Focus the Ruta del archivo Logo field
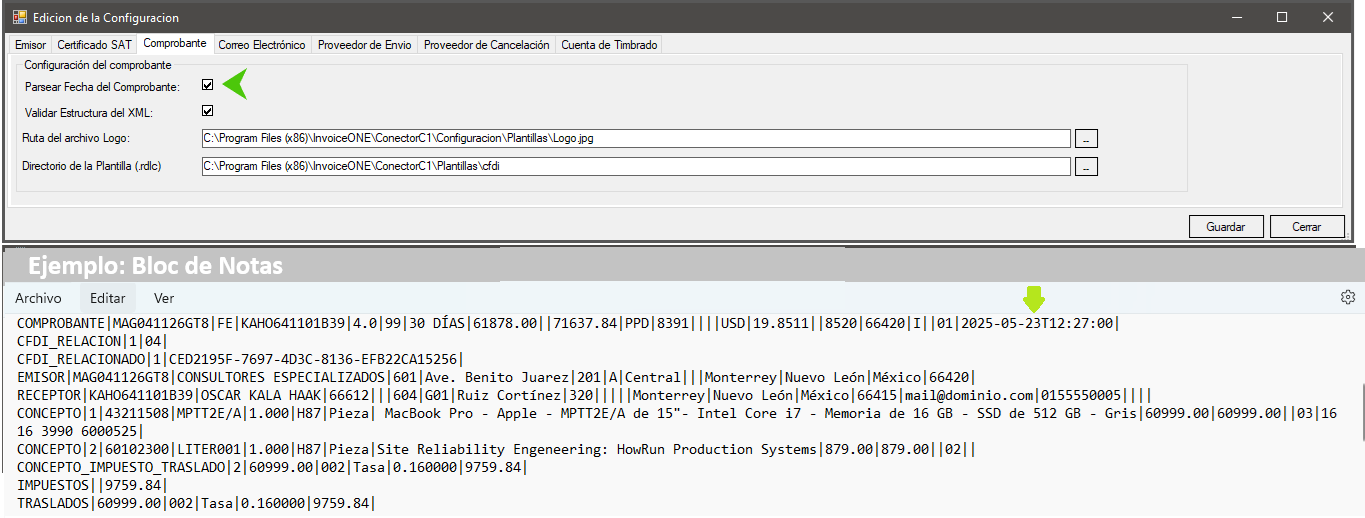 635,138
